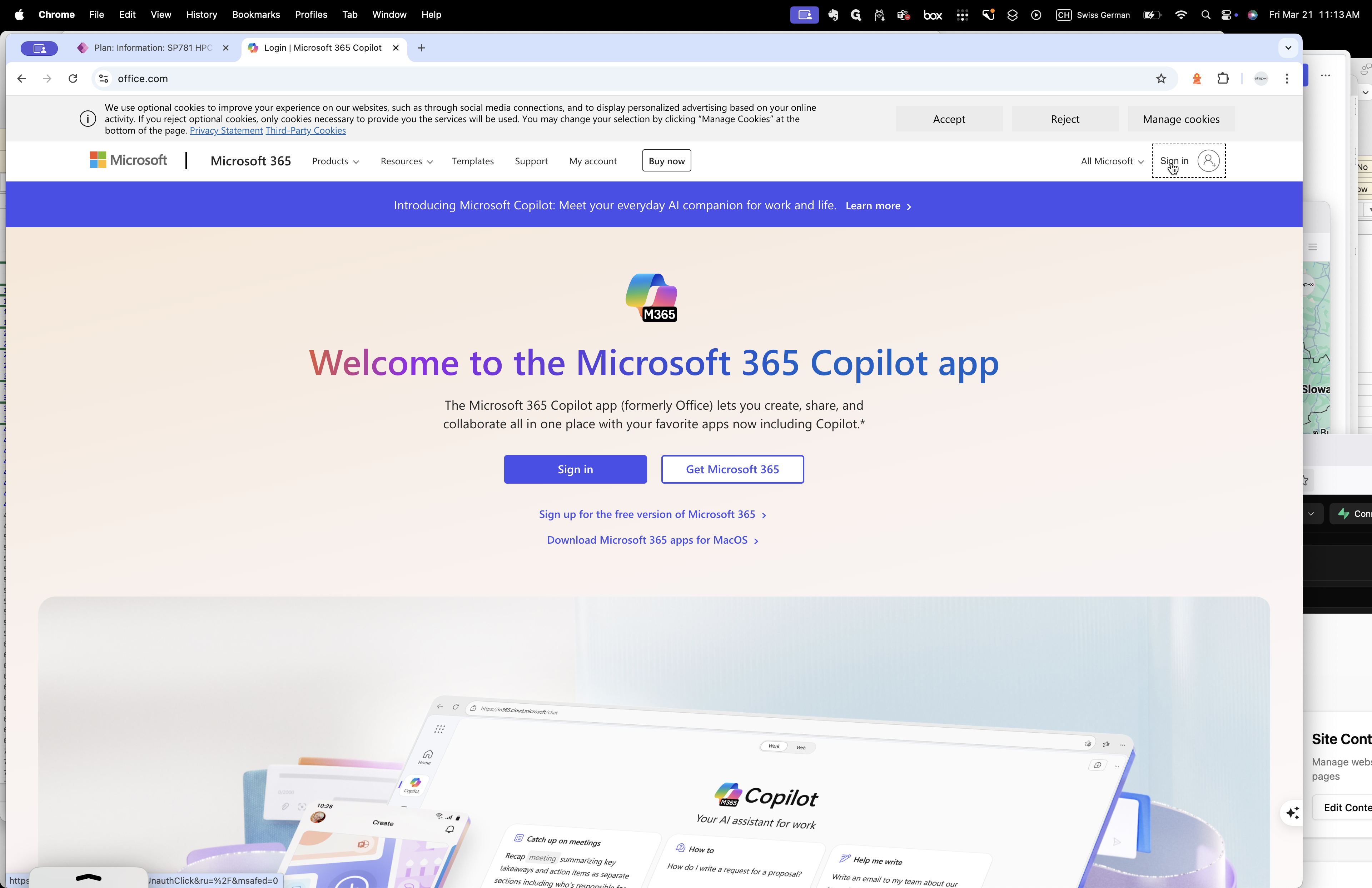The image size is (1372, 888).
Task: Close the Login Microsoft 365 Copilot tab
Action: coord(396,48)
